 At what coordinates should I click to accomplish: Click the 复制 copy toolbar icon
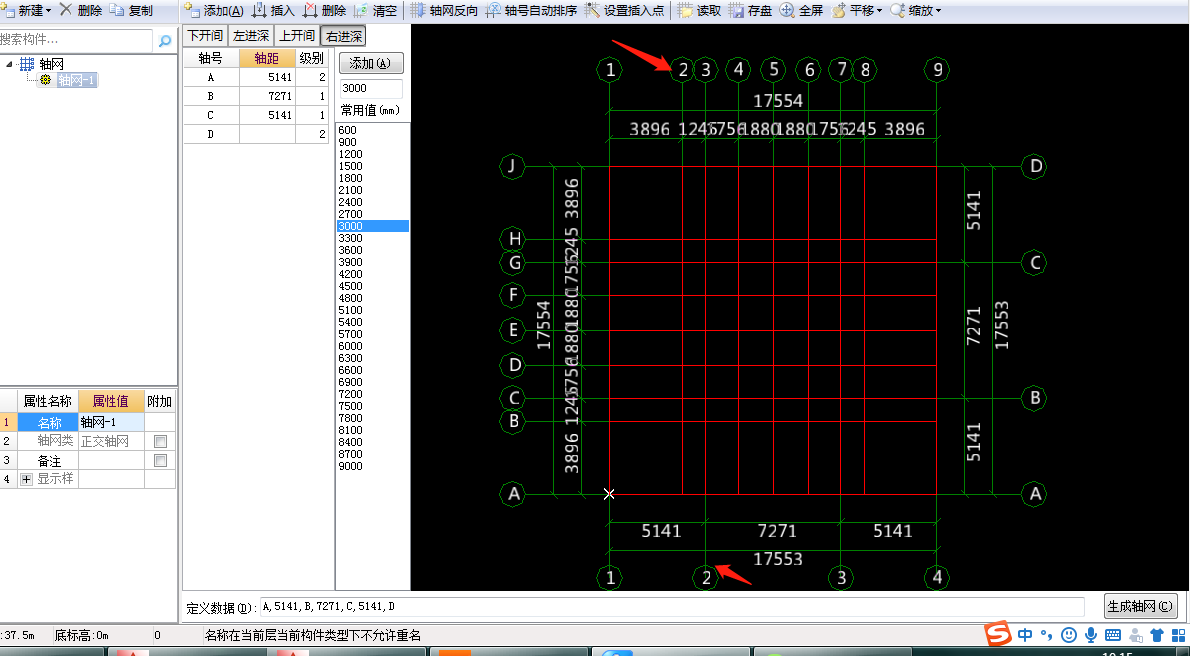(x=117, y=11)
